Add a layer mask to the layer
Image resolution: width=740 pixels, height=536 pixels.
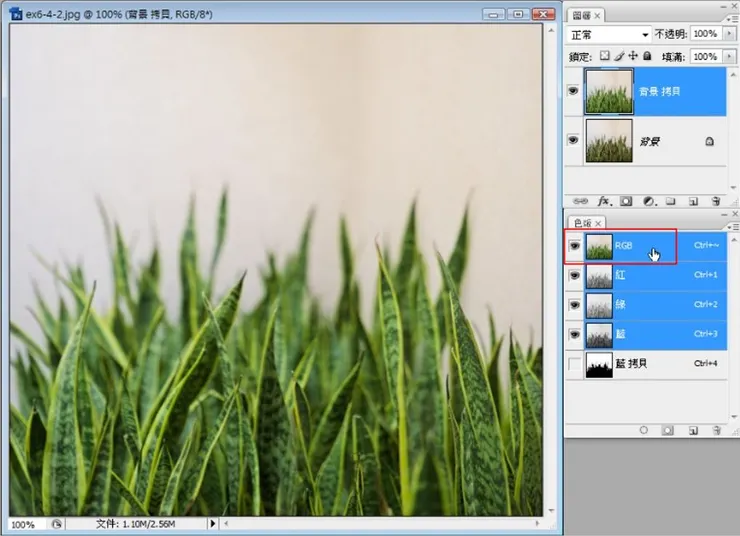[x=626, y=201]
